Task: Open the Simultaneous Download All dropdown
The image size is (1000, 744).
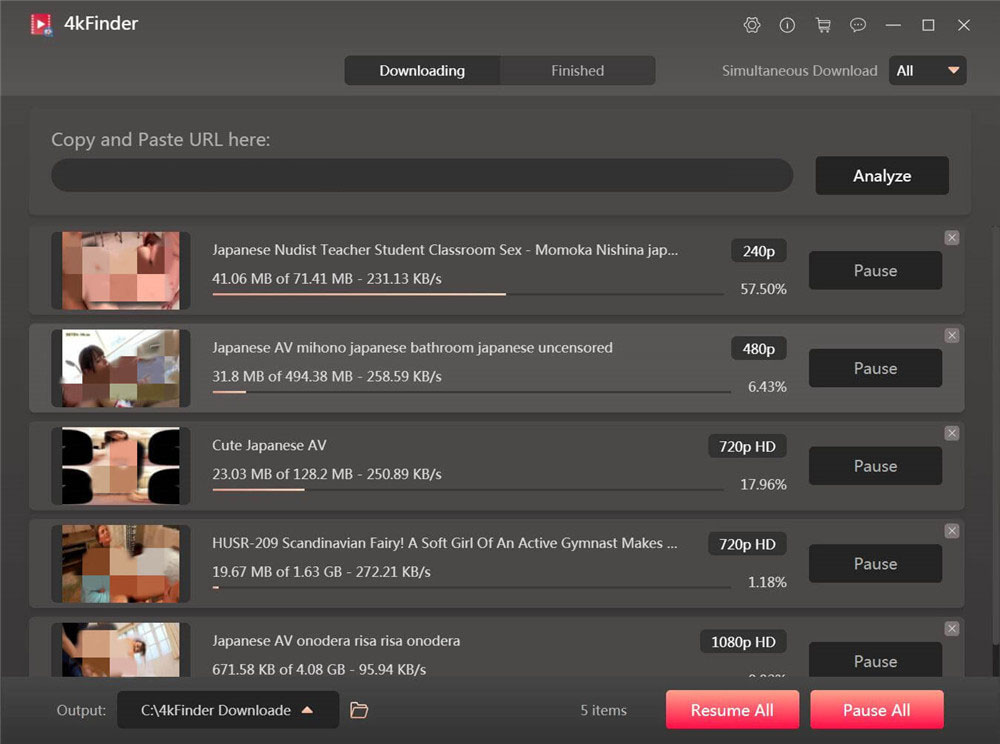Action: click(926, 70)
